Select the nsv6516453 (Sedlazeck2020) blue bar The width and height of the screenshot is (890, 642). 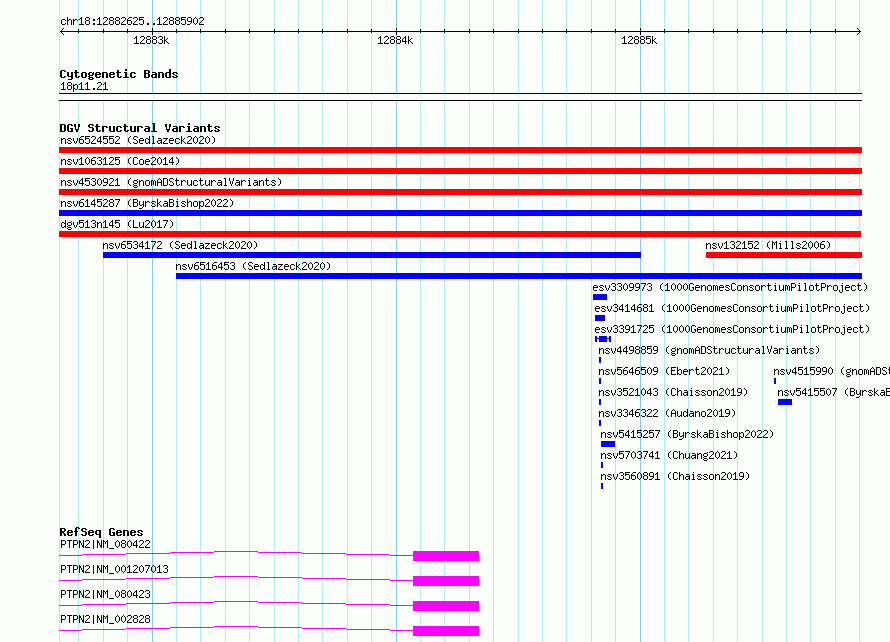(519, 276)
